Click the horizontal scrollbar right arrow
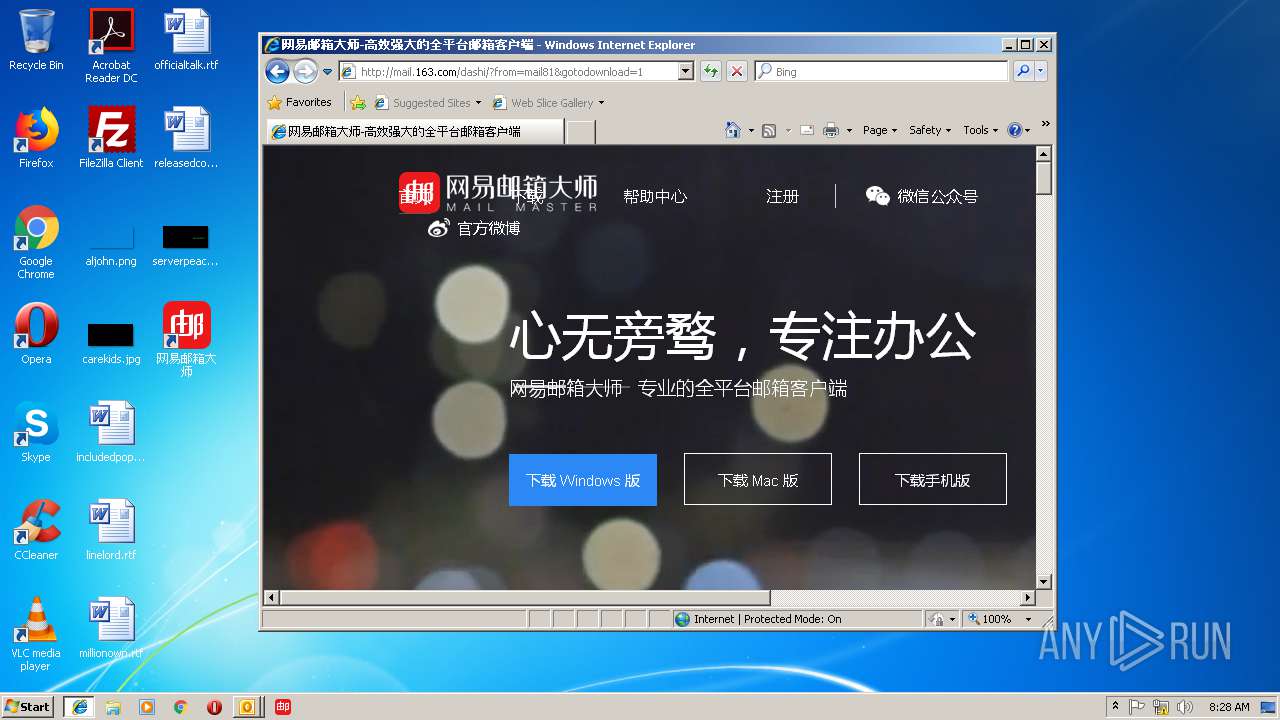 click(x=1027, y=597)
